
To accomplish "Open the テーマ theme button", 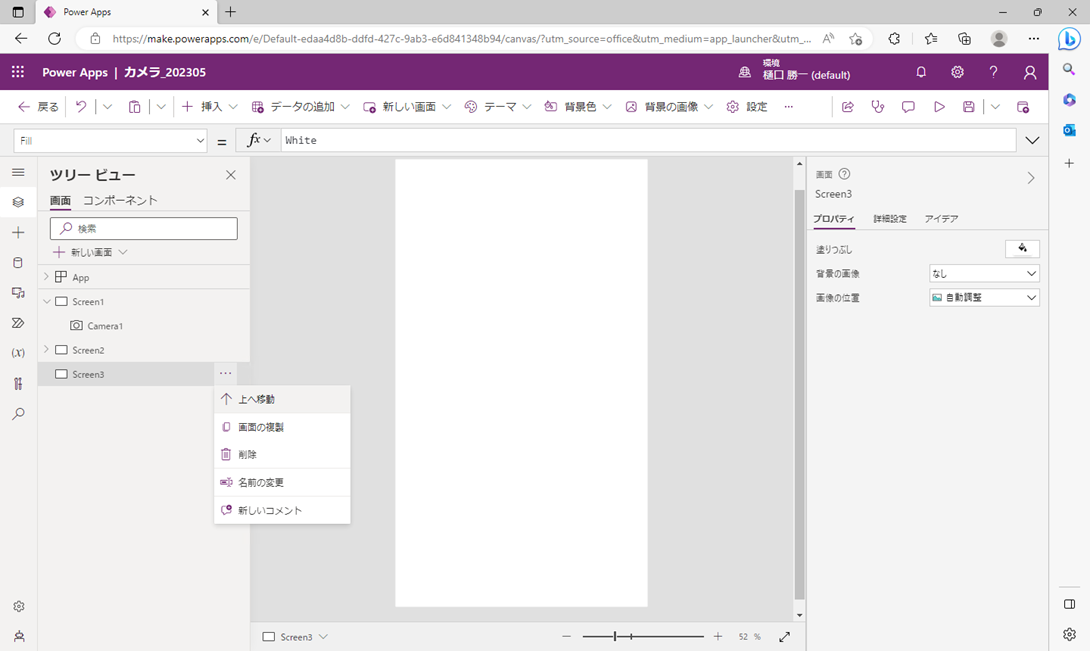I will [498, 106].
